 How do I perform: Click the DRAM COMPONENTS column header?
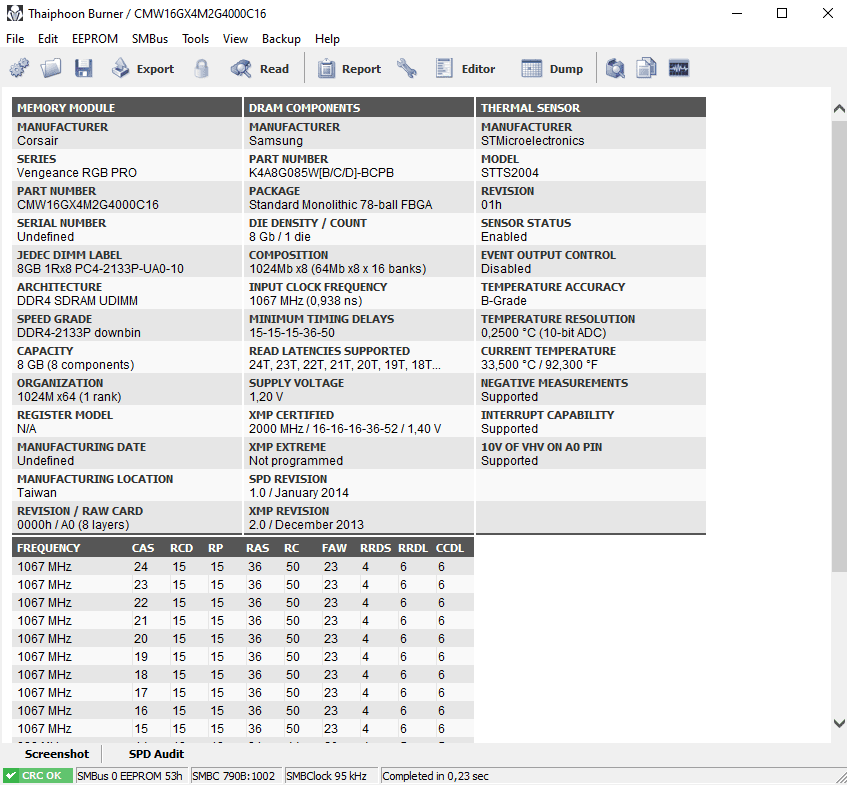(359, 108)
